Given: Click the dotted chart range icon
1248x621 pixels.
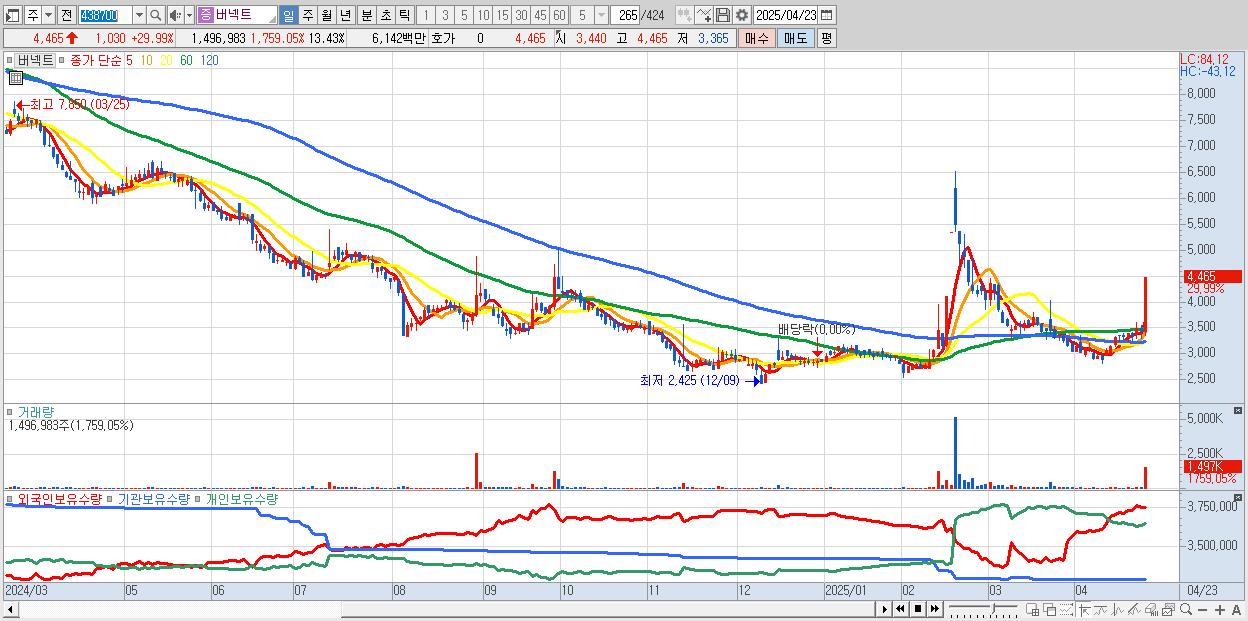Looking at the screenshot, I should pos(1066,609).
